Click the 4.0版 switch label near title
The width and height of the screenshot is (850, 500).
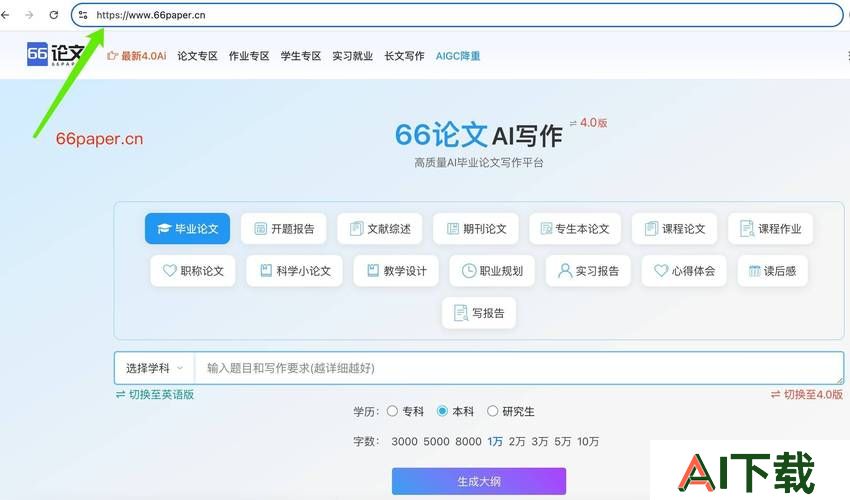coord(588,123)
